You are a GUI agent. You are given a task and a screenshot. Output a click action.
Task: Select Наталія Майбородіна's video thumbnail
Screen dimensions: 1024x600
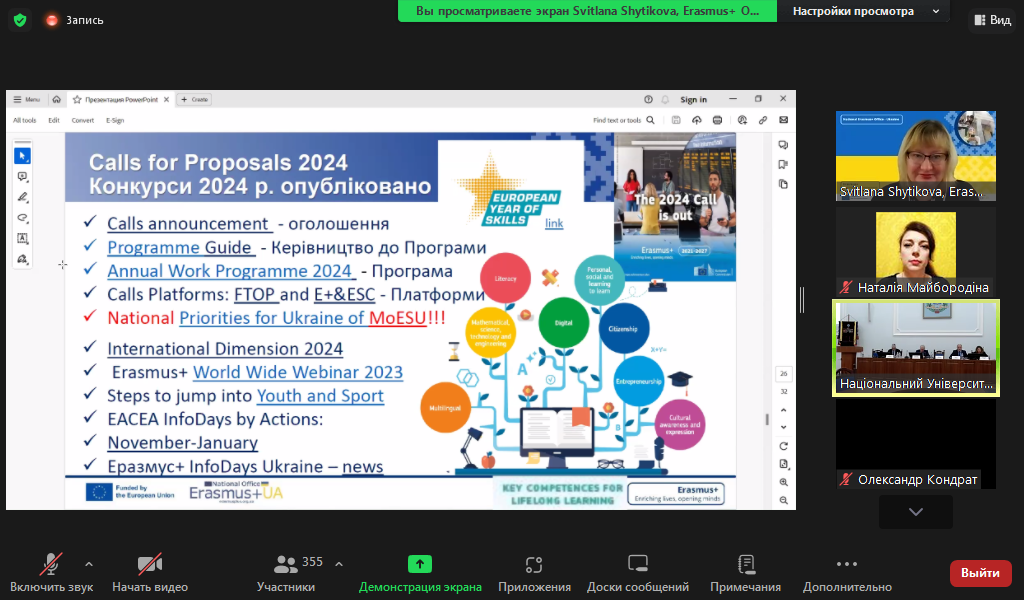pos(916,253)
